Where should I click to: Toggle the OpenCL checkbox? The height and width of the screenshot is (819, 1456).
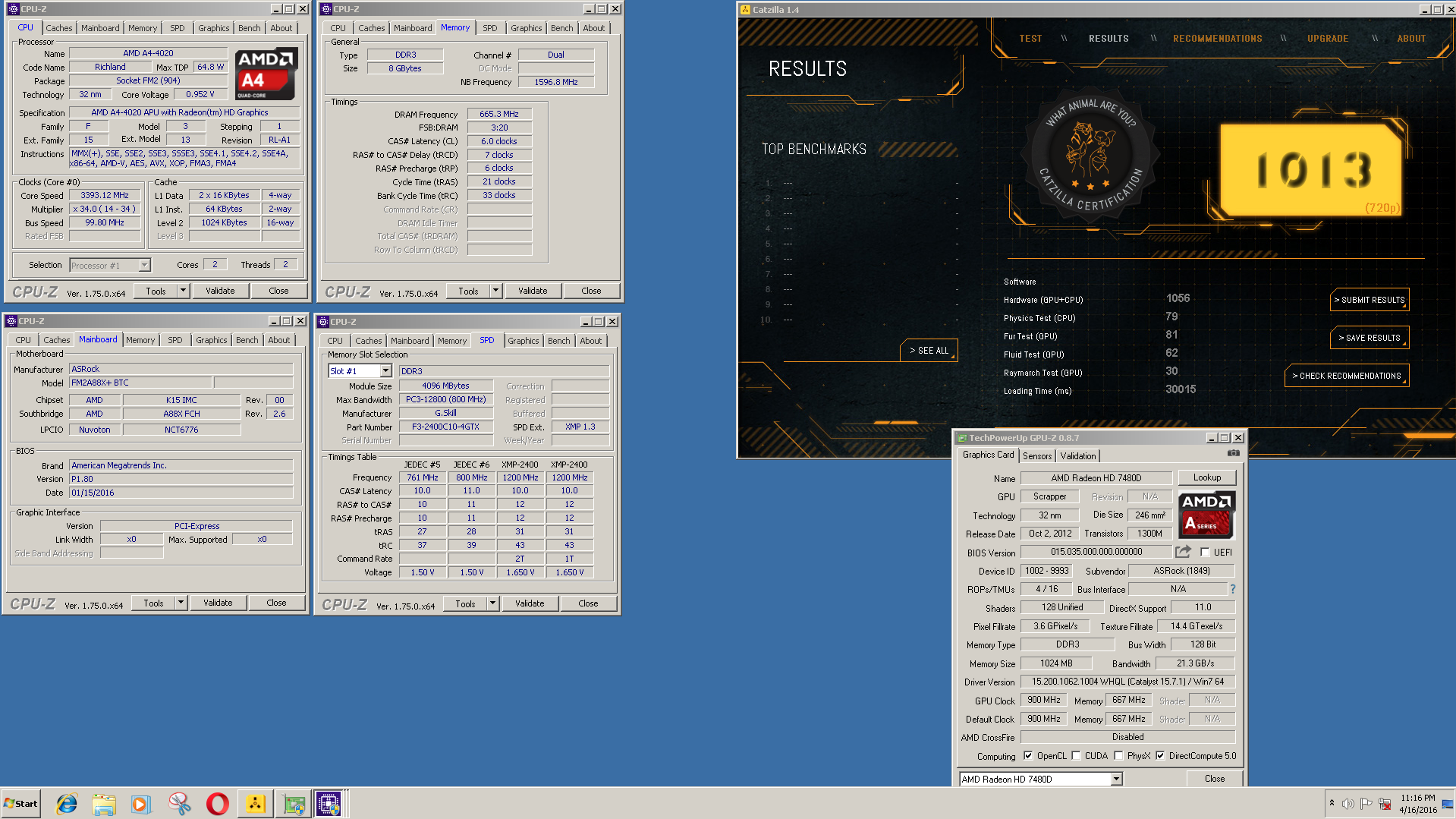click(x=1028, y=756)
